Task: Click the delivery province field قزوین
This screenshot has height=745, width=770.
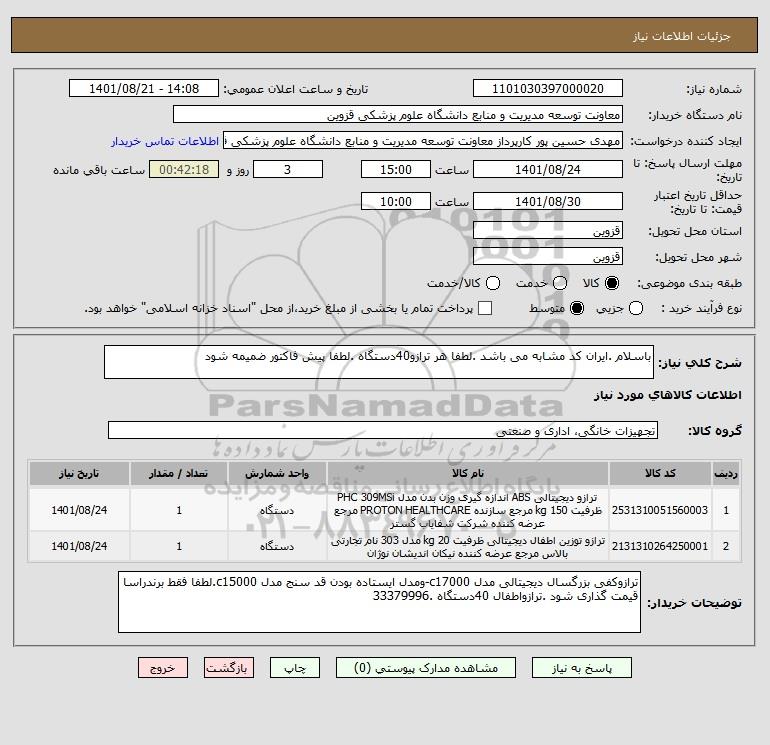Action: point(548,230)
